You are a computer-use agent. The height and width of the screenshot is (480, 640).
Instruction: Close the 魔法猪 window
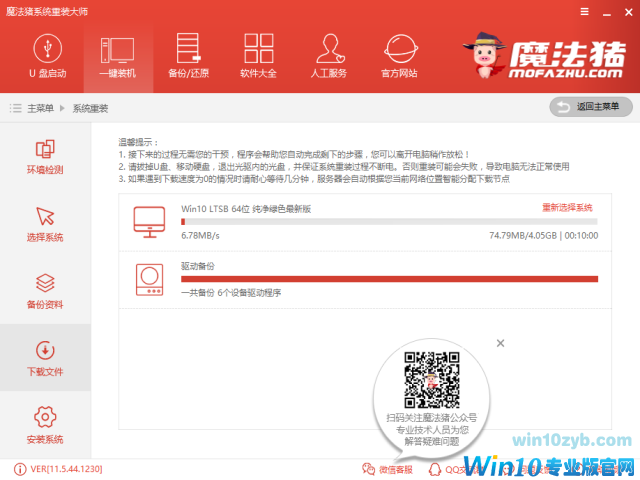pyautogui.click(x=629, y=12)
